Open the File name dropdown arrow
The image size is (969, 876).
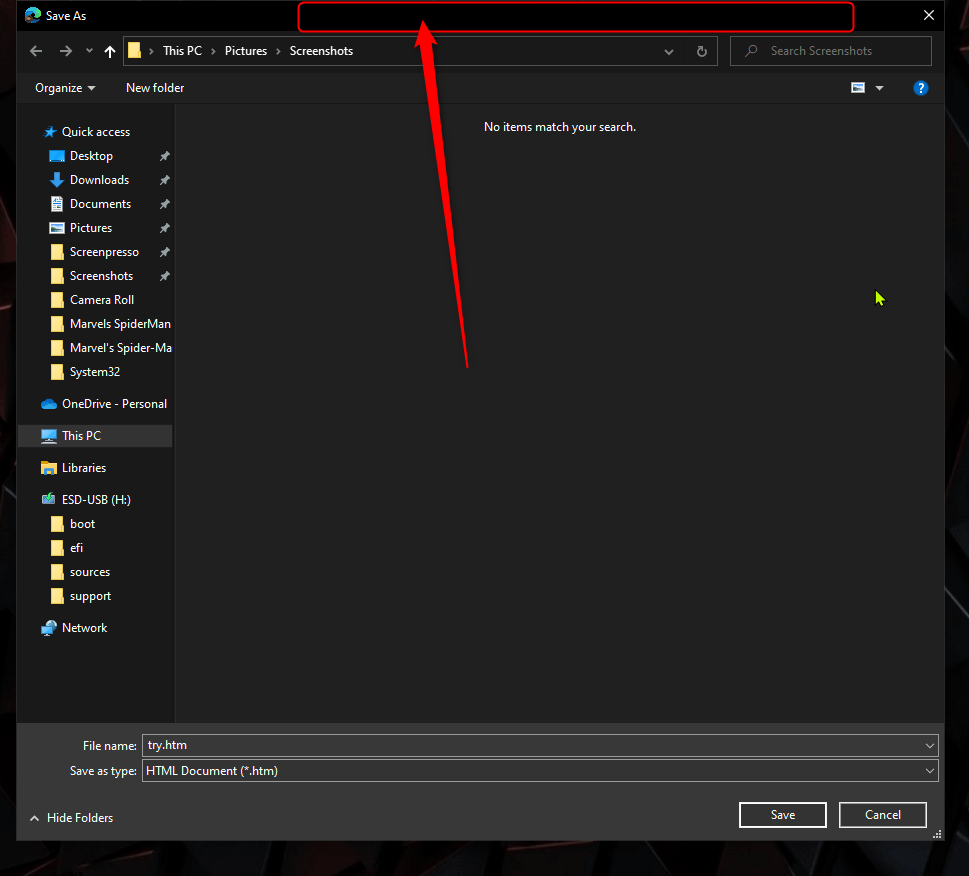click(929, 746)
